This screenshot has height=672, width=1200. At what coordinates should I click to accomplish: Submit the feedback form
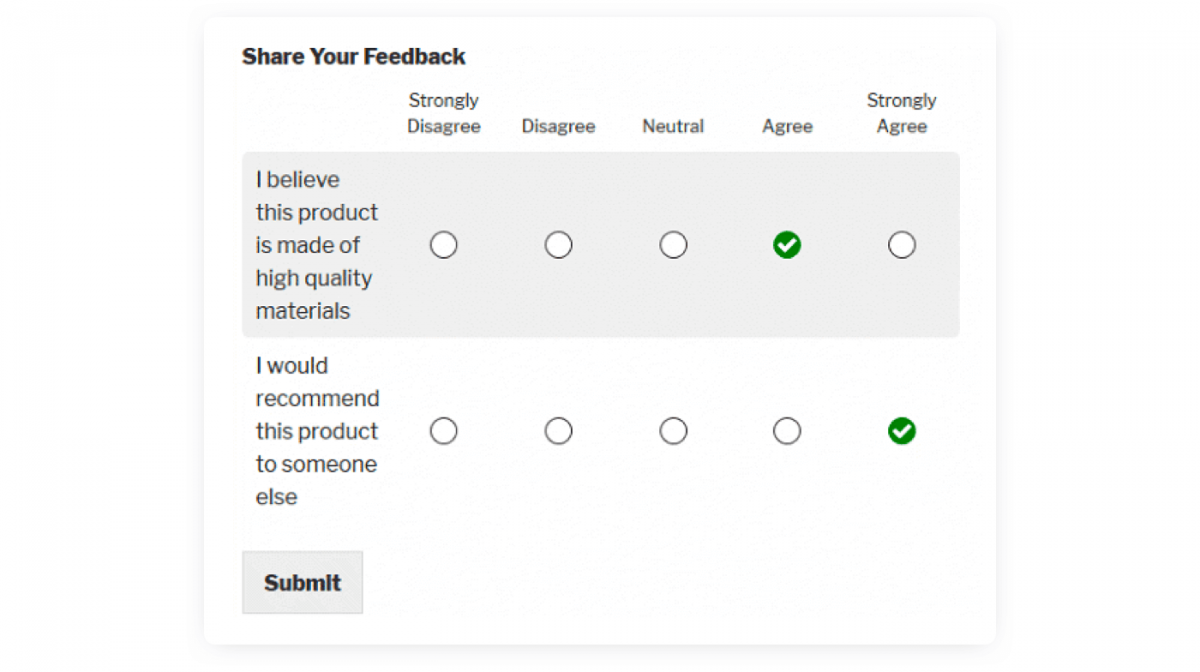[302, 582]
